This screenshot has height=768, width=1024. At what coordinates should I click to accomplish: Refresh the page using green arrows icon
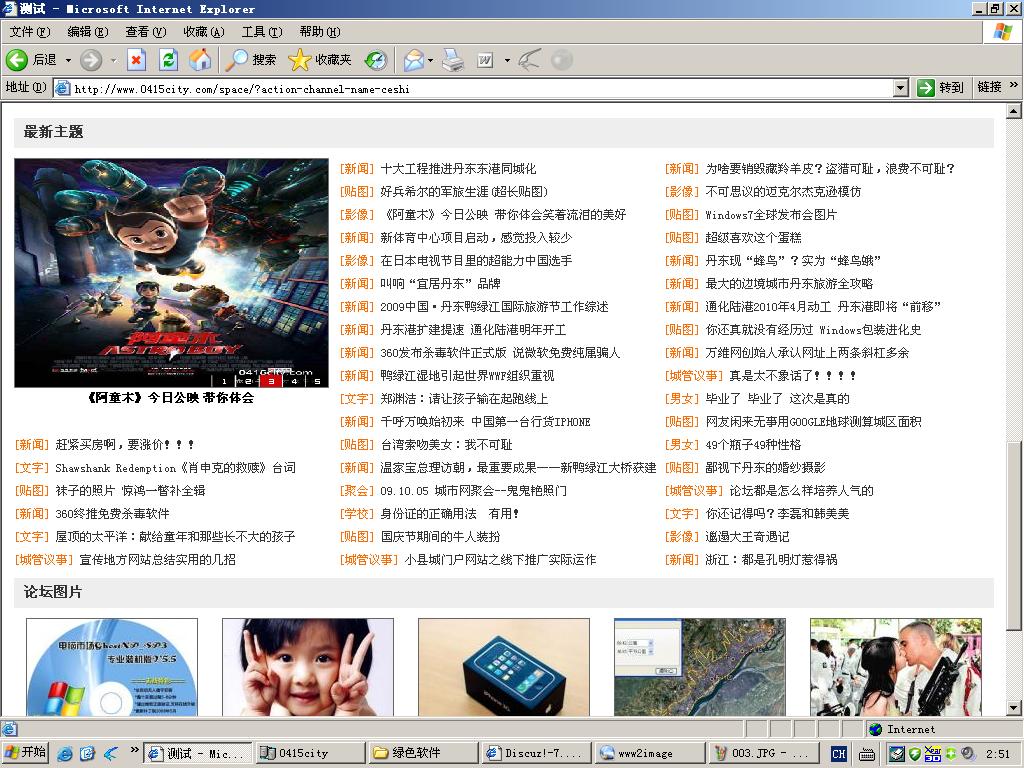tap(168, 60)
